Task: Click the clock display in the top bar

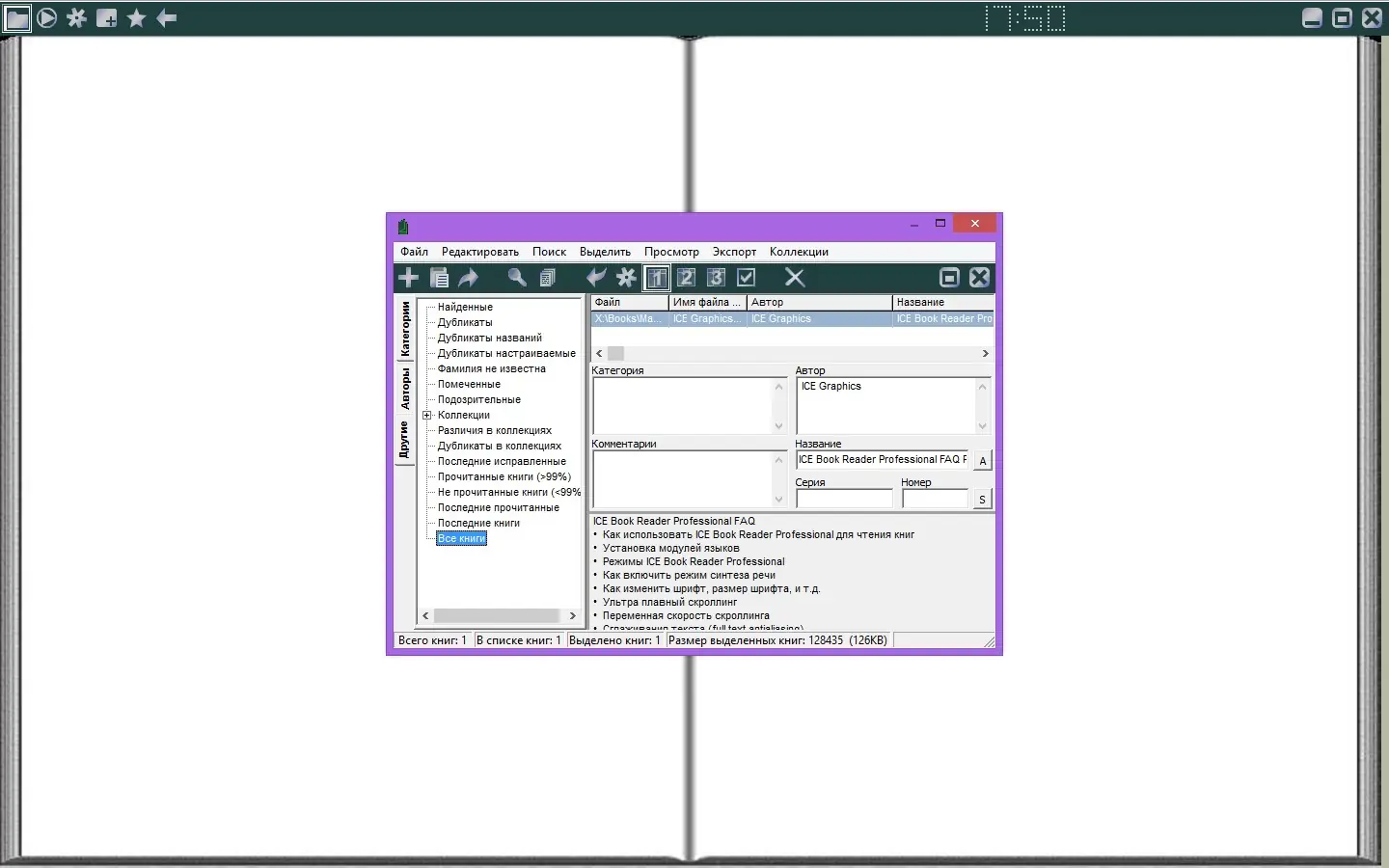Action: click(1025, 18)
